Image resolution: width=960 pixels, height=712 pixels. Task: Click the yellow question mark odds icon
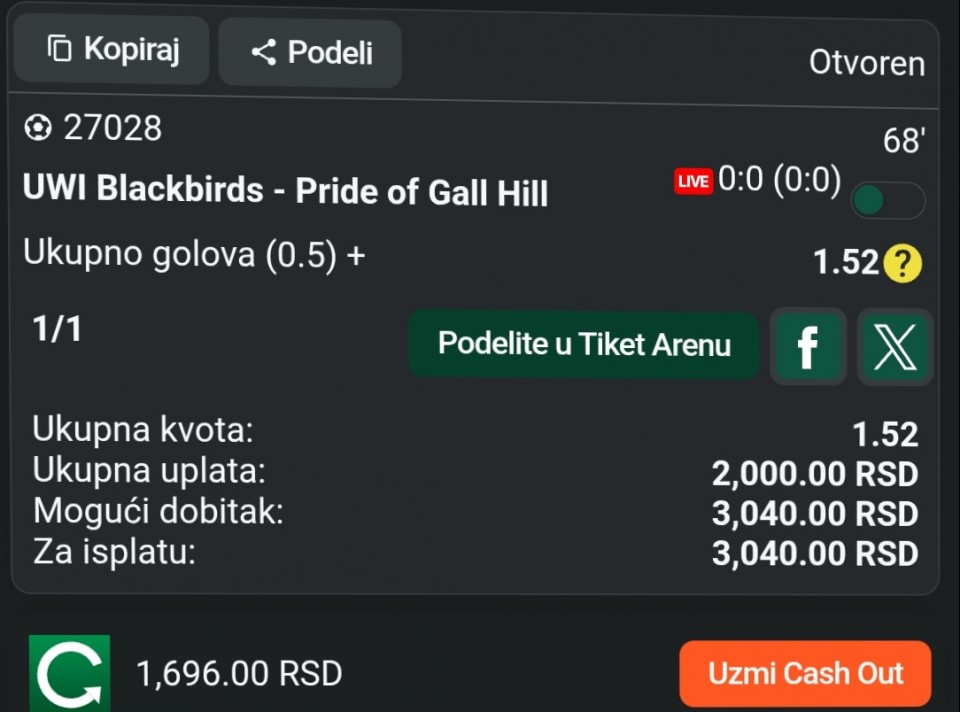click(x=902, y=263)
